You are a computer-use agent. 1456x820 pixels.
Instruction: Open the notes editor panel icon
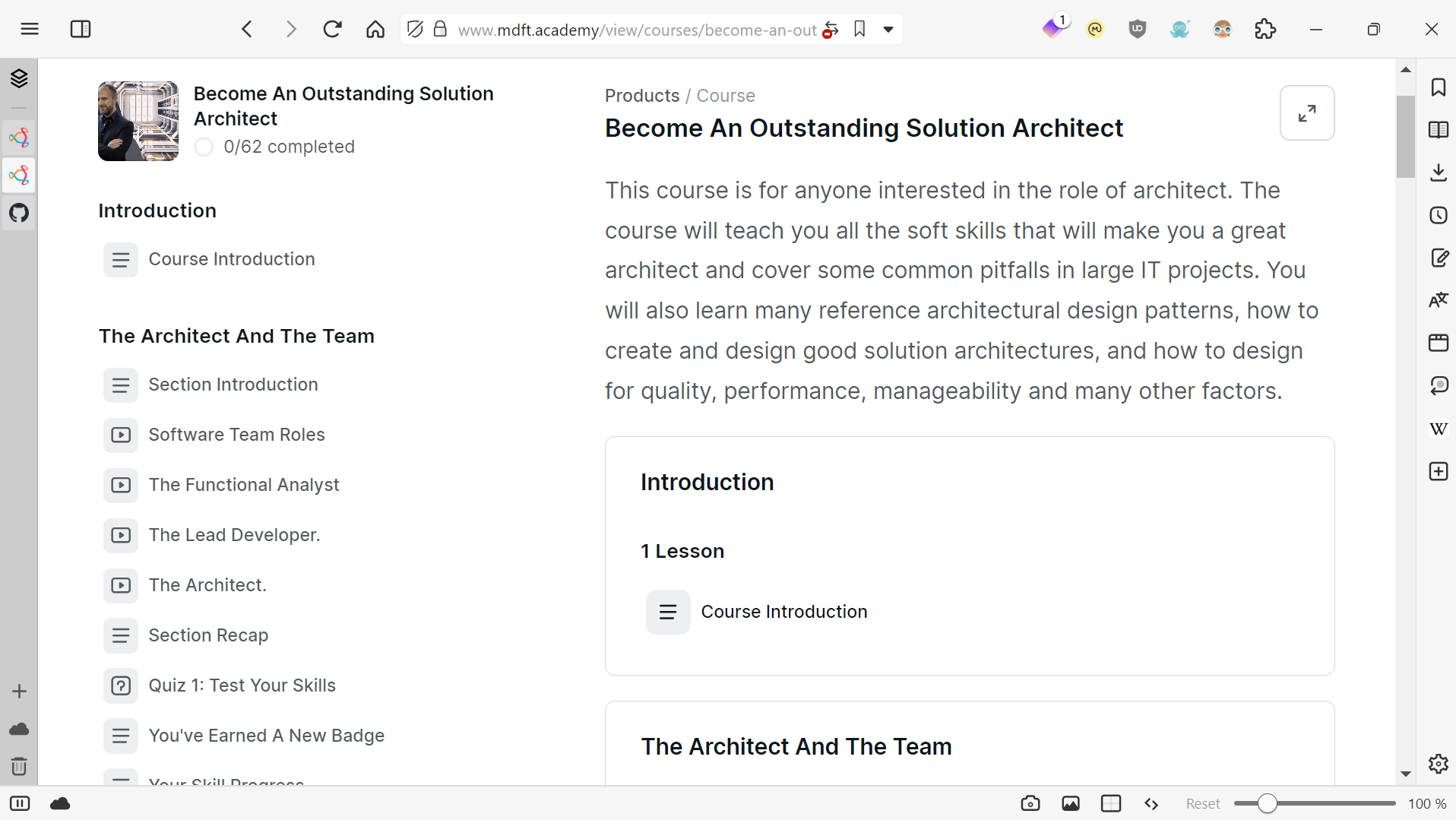(1438, 258)
